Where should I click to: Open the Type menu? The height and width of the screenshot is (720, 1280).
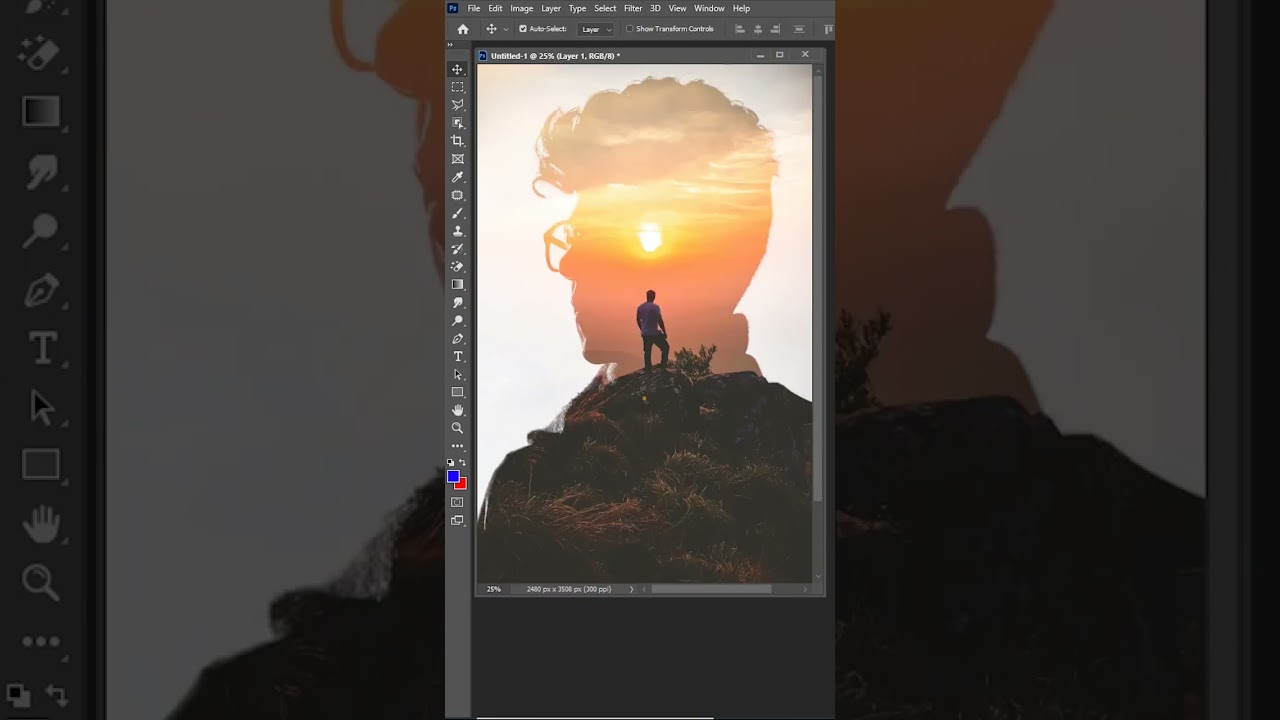tap(577, 8)
